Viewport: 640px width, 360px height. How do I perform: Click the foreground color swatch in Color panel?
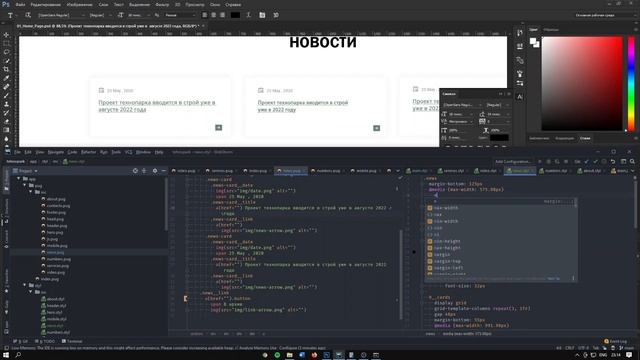coord(533,41)
